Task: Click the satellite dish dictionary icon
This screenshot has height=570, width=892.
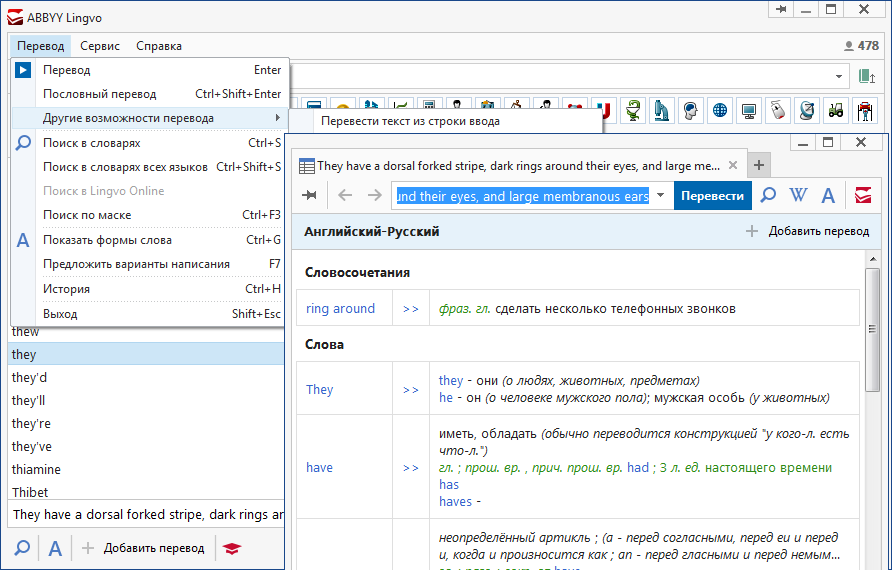Action: [x=807, y=111]
